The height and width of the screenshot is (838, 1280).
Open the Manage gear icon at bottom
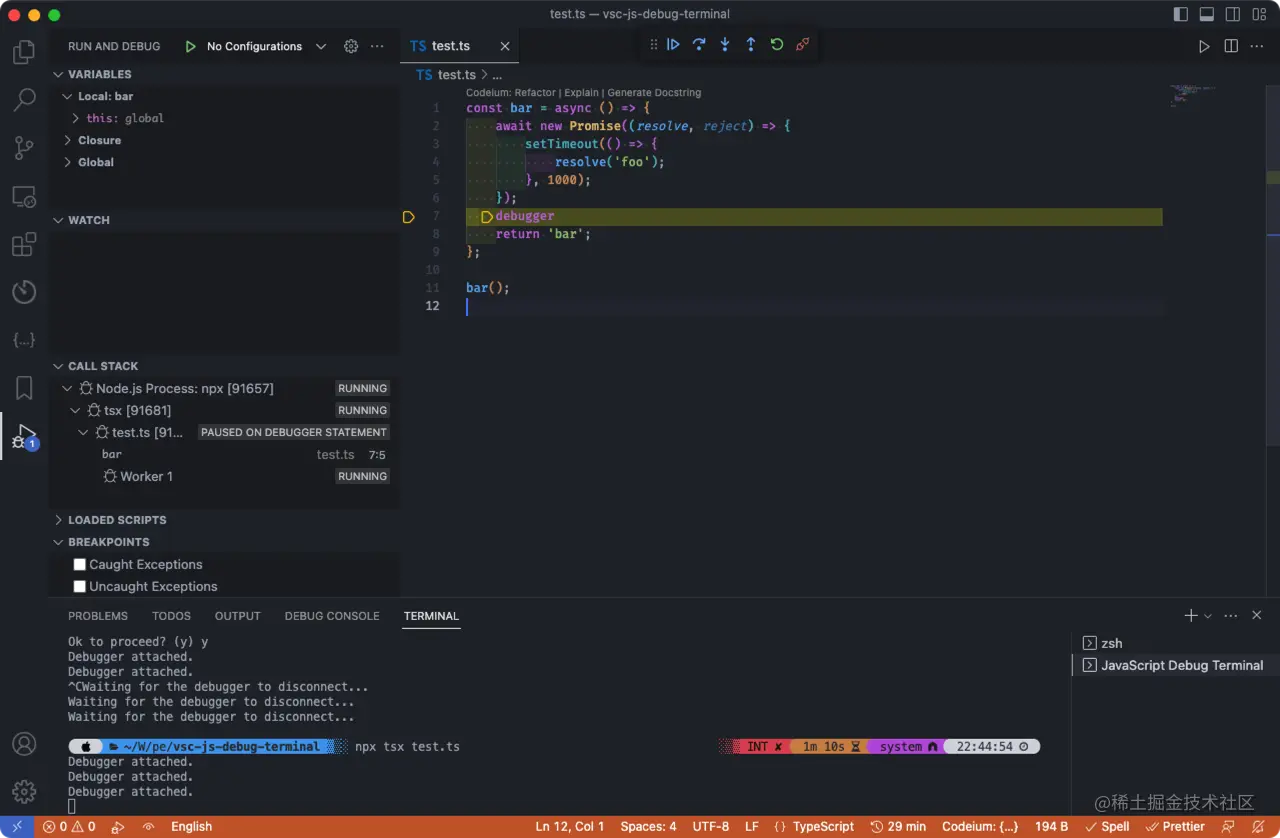24,792
